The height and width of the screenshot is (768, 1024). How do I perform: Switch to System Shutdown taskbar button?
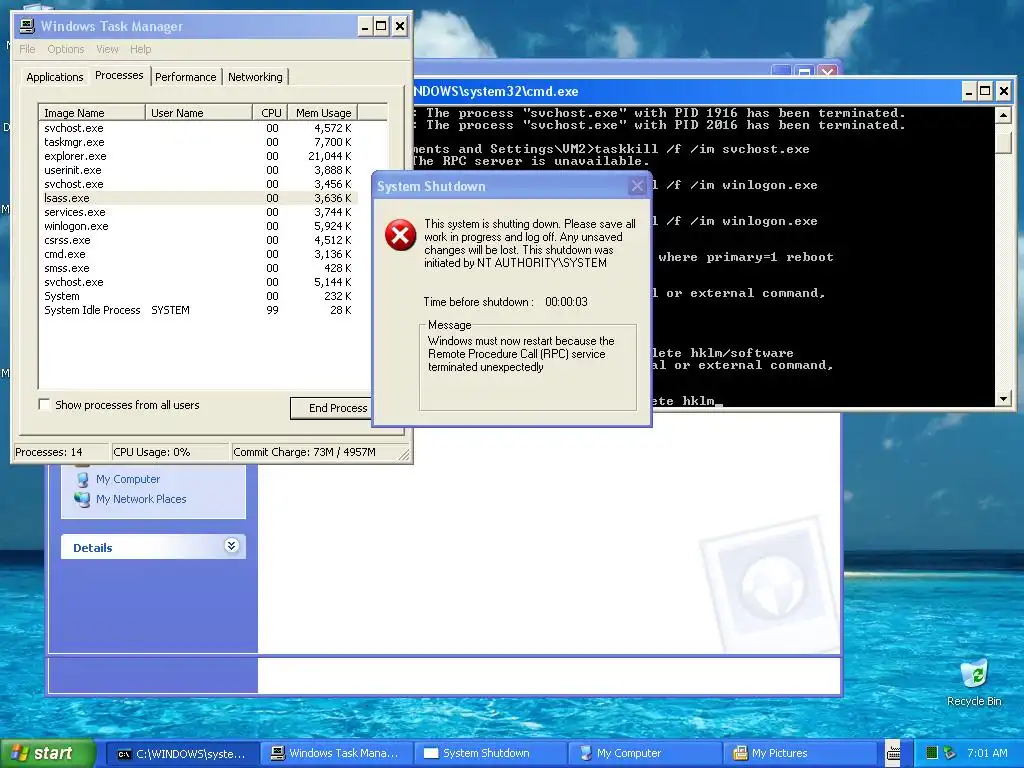click(x=490, y=754)
